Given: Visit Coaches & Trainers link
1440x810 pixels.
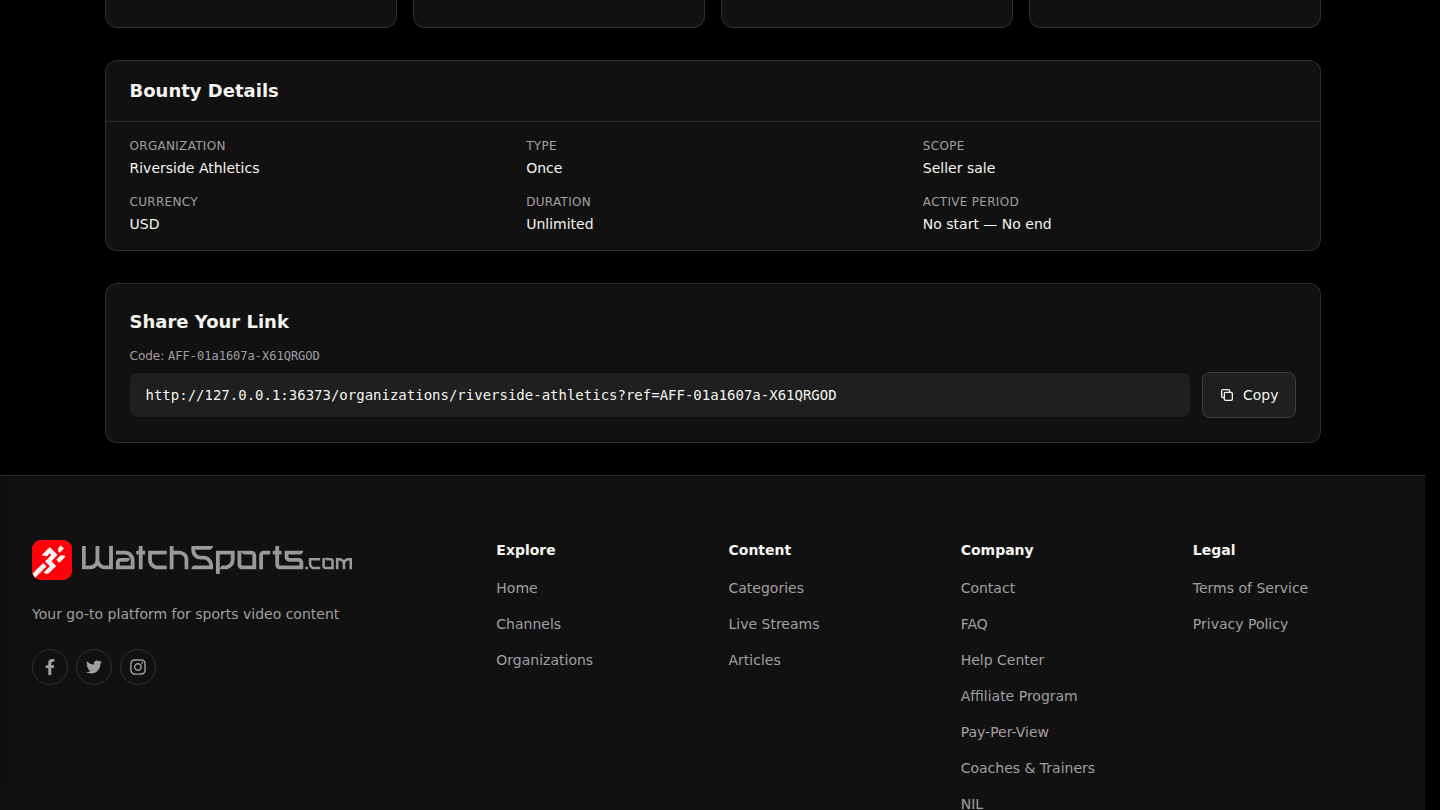Looking at the screenshot, I should (1028, 768).
